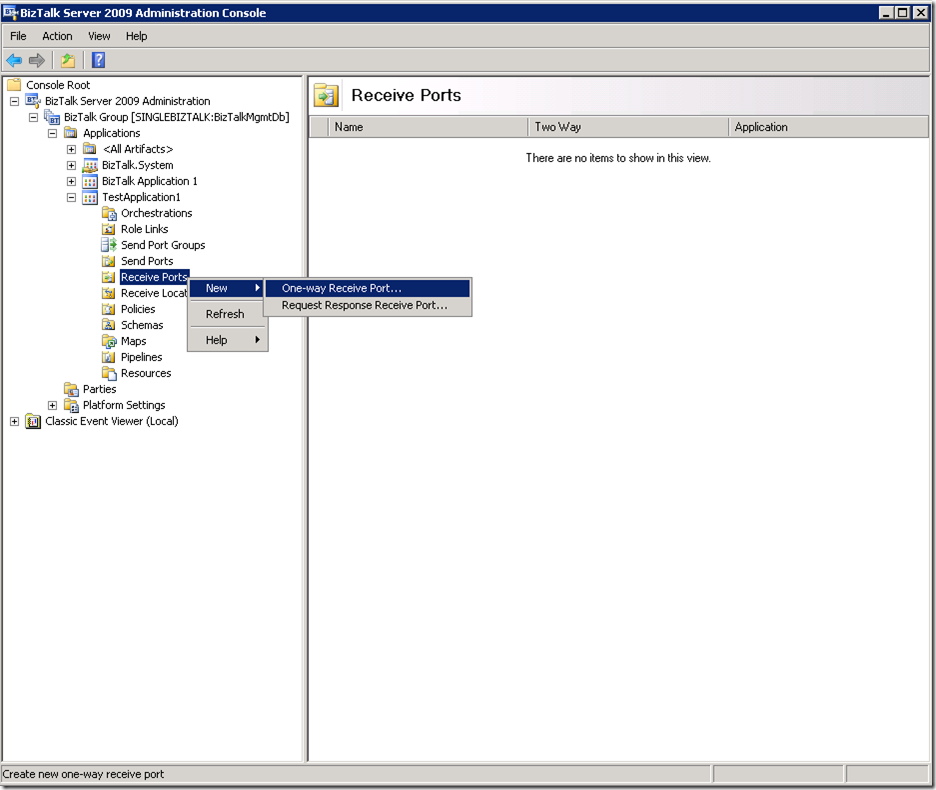Expand the All Artifacts node

coord(72,149)
